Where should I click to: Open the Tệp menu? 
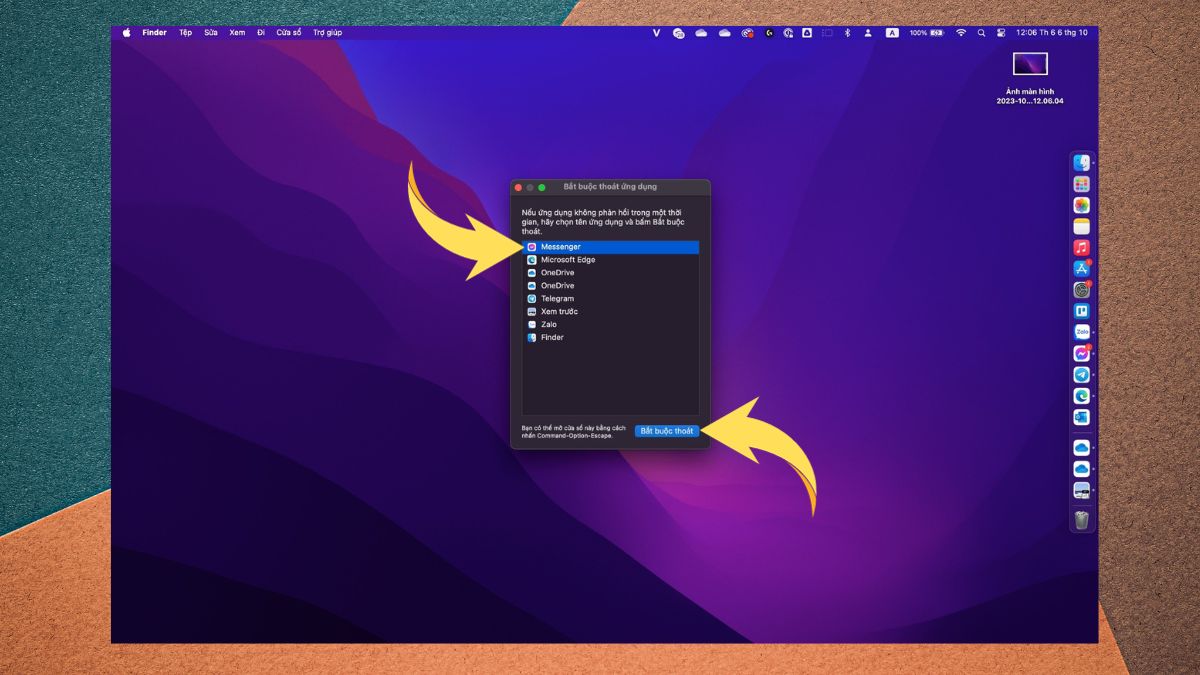pyautogui.click(x=185, y=33)
